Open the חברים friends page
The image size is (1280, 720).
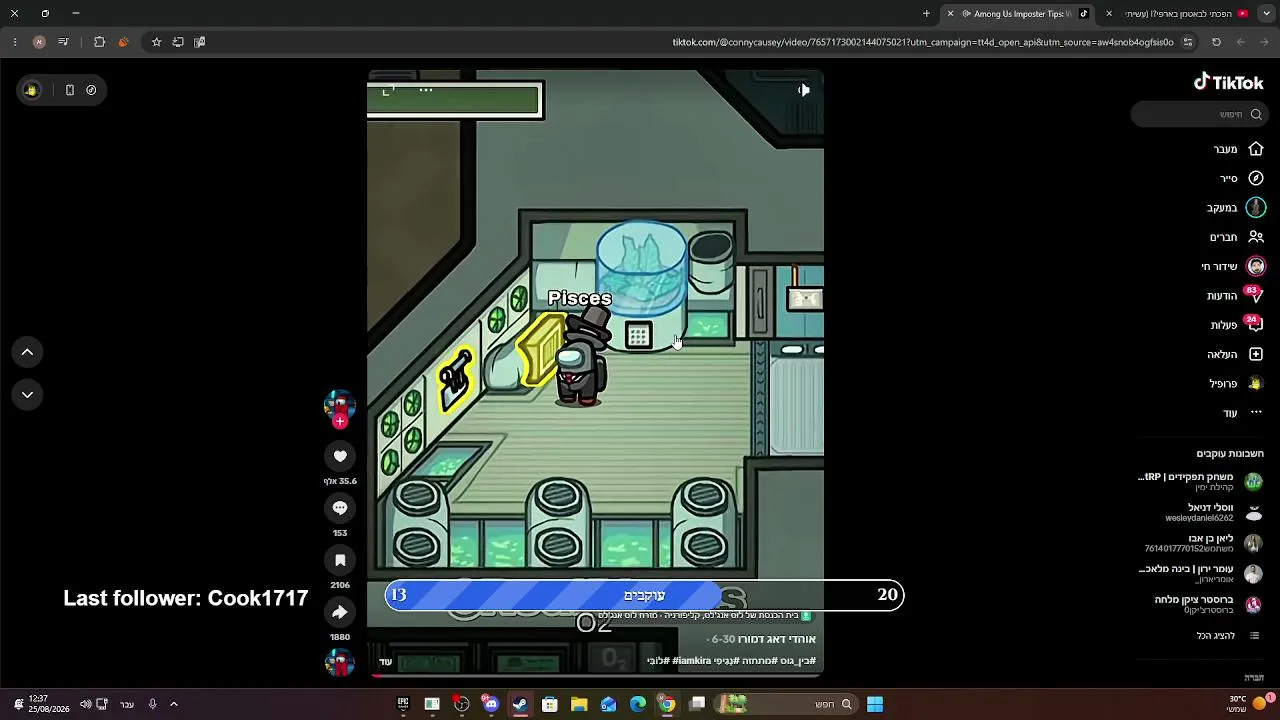pyautogui.click(x=1237, y=237)
